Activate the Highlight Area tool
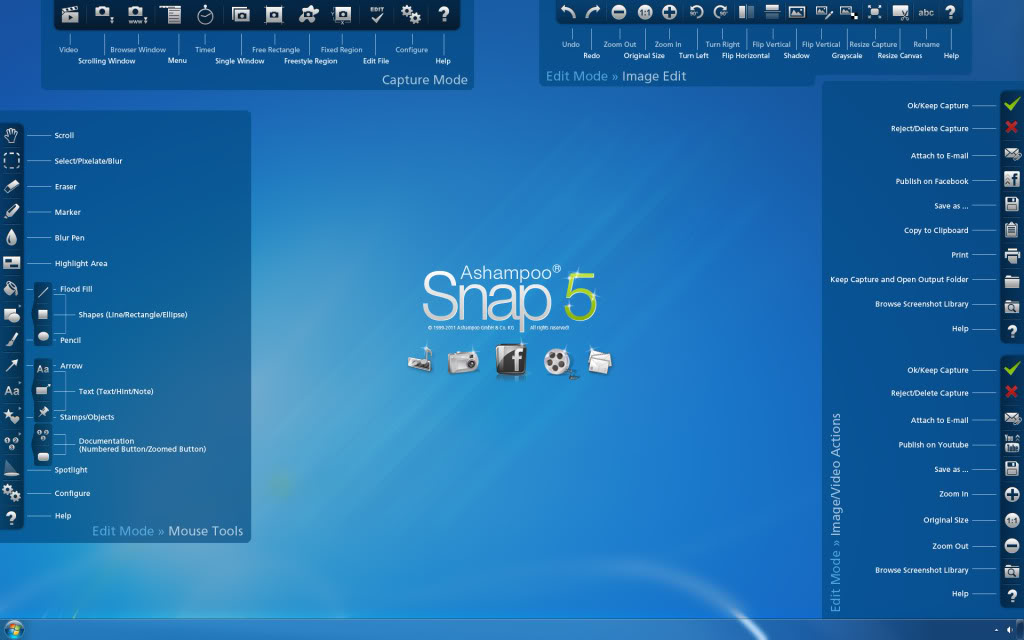 11,263
